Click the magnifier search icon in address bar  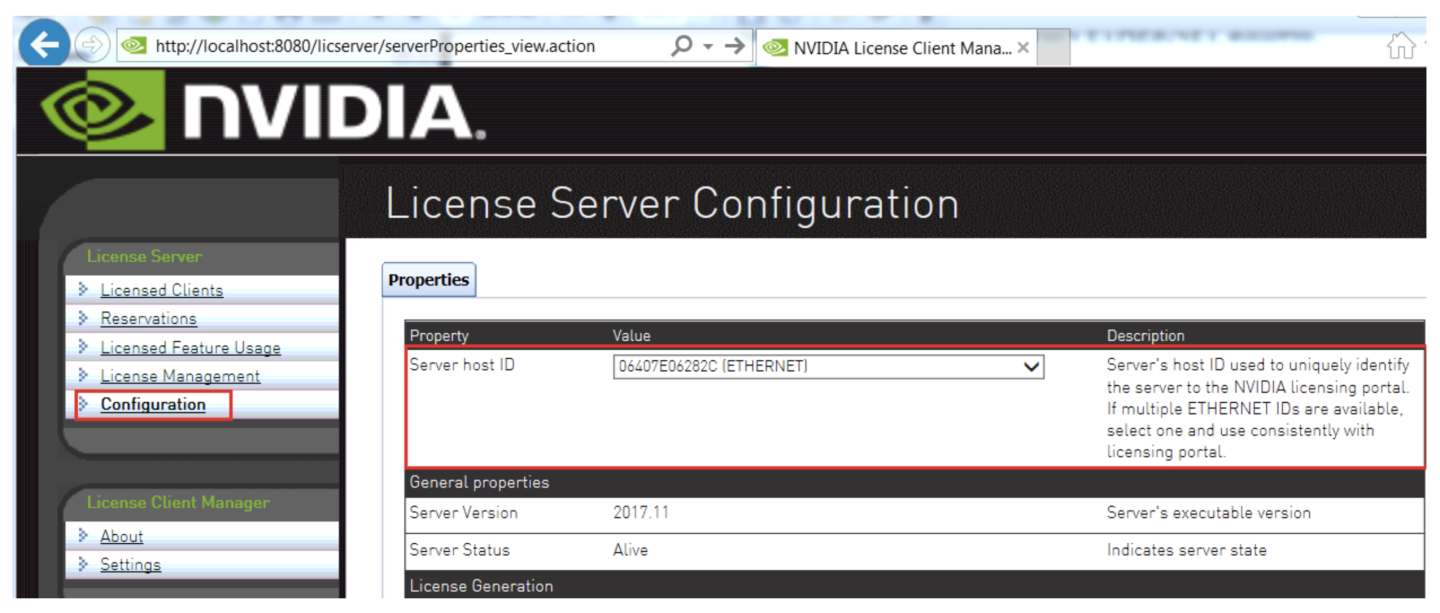(682, 46)
